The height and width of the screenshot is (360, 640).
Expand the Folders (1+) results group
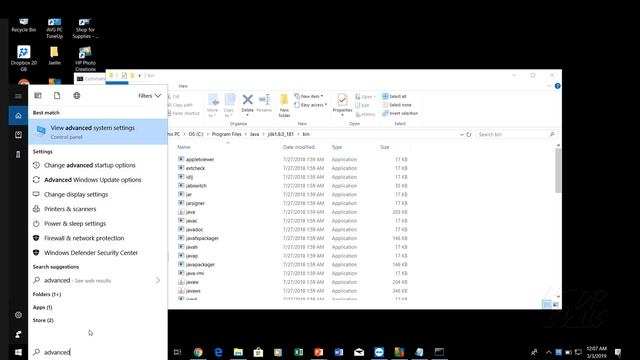47,294
